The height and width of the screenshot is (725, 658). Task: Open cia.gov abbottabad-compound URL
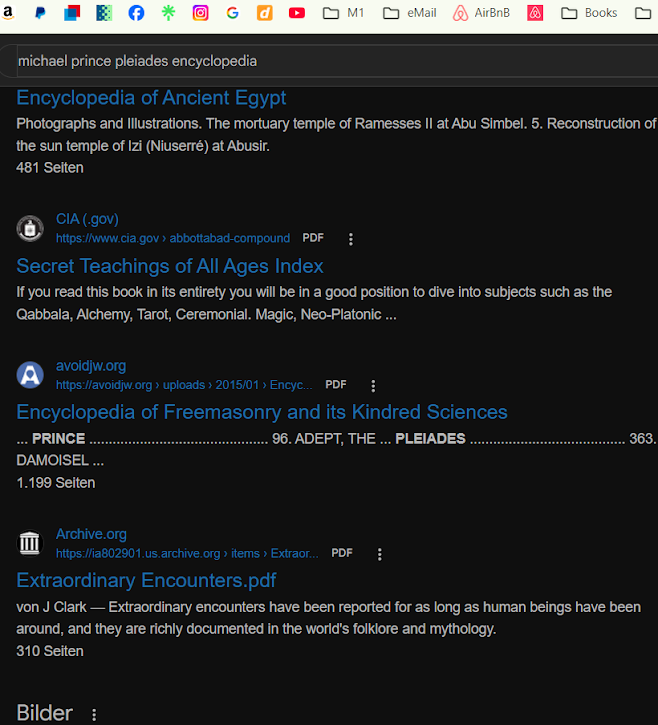click(173, 238)
